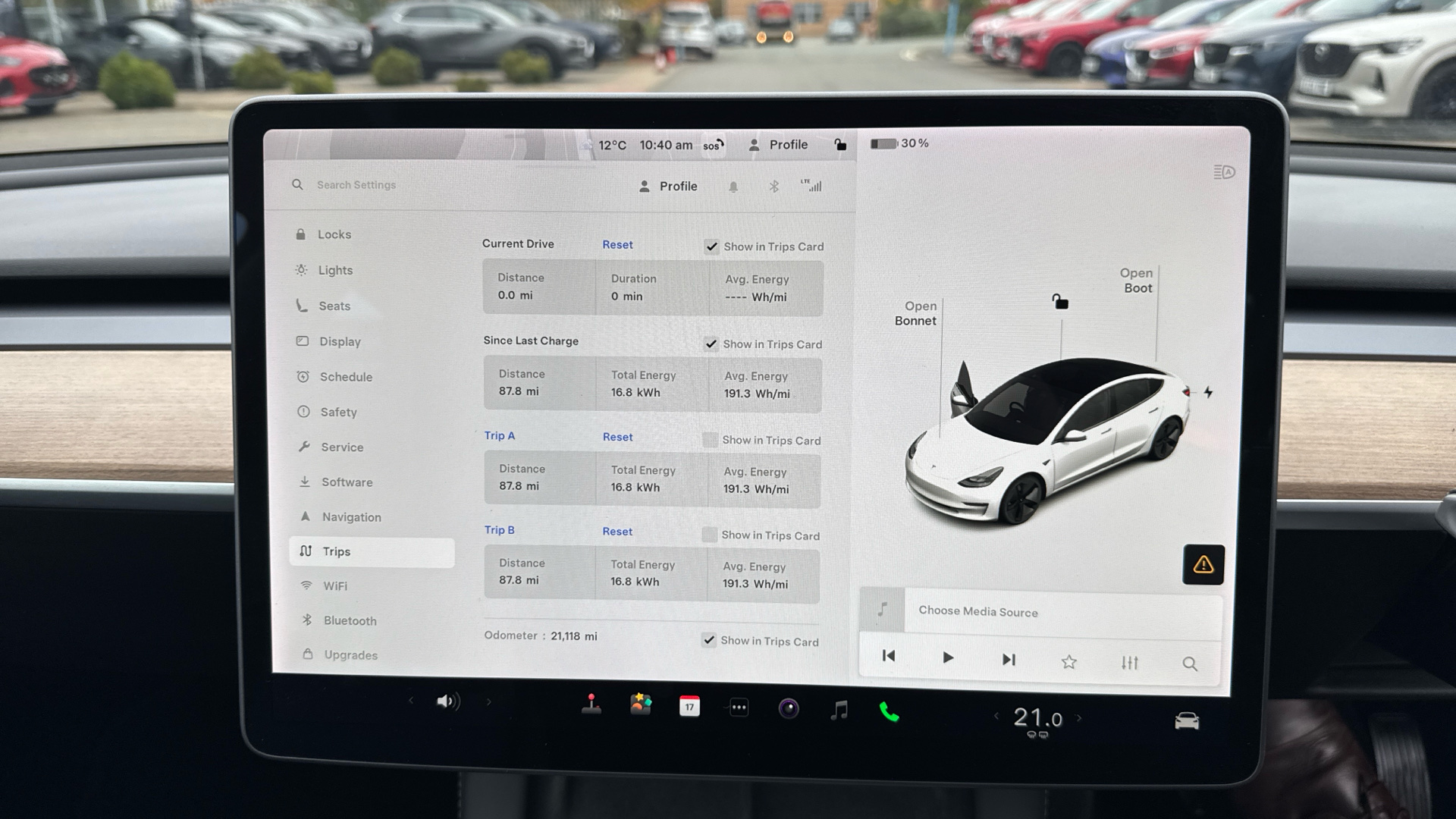
Task: Uncheck Current Drive Show in Trips Card
Action: click(x=711, y=246)
